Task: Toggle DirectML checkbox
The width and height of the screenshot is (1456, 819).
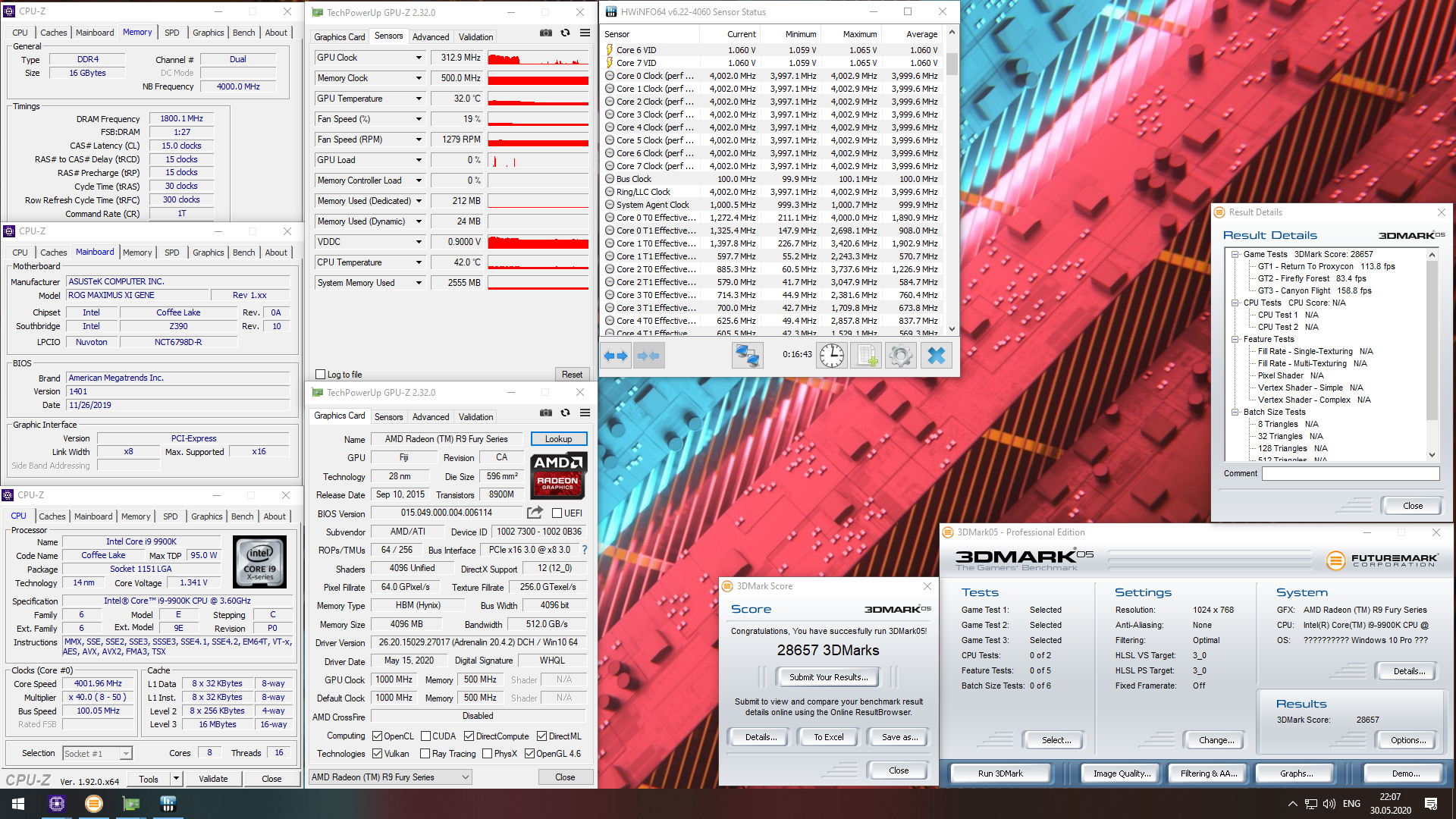Action: point(542,736)
